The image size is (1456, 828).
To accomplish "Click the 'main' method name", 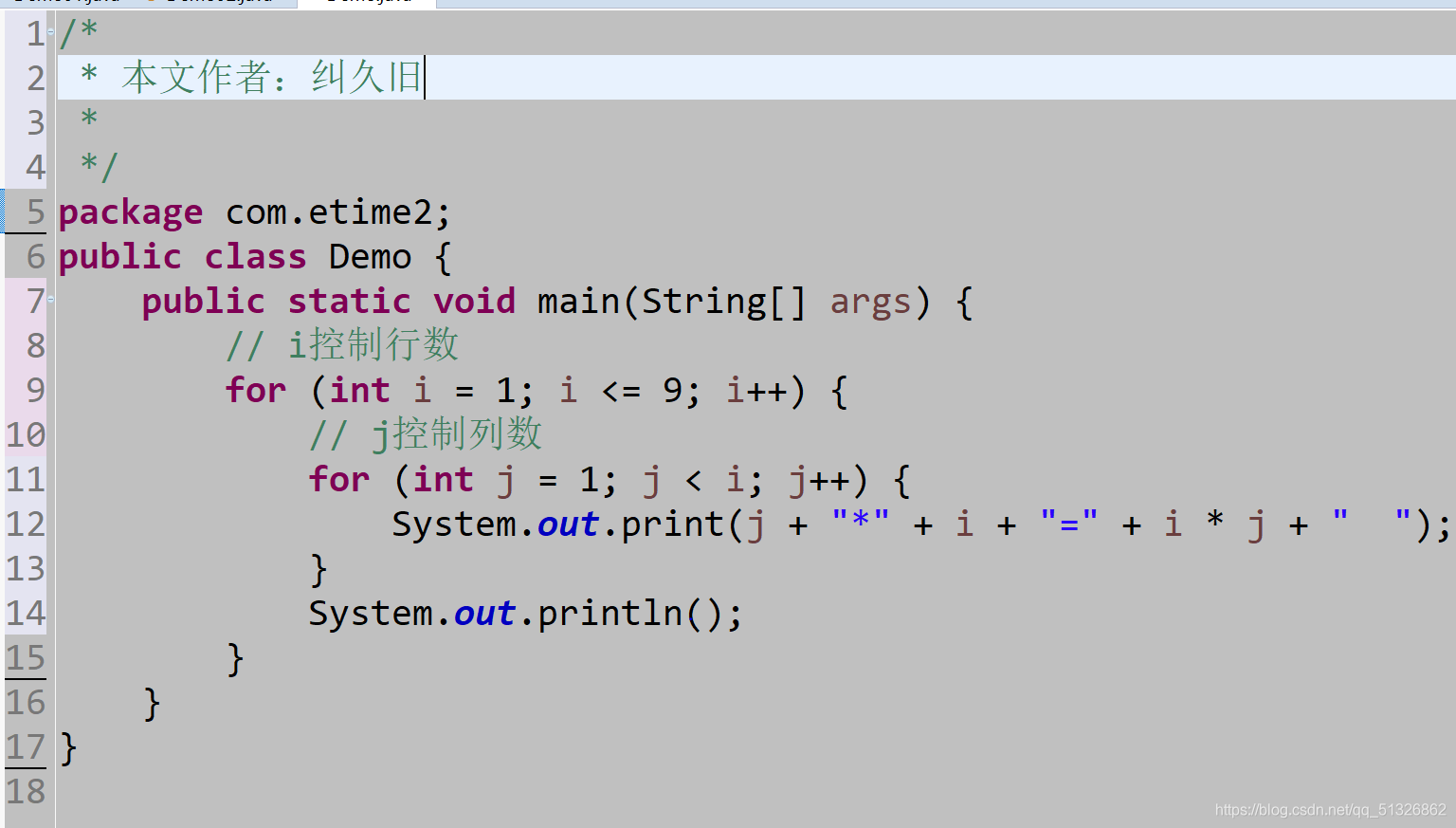I will pyautogui.click(x=578, y=302).
